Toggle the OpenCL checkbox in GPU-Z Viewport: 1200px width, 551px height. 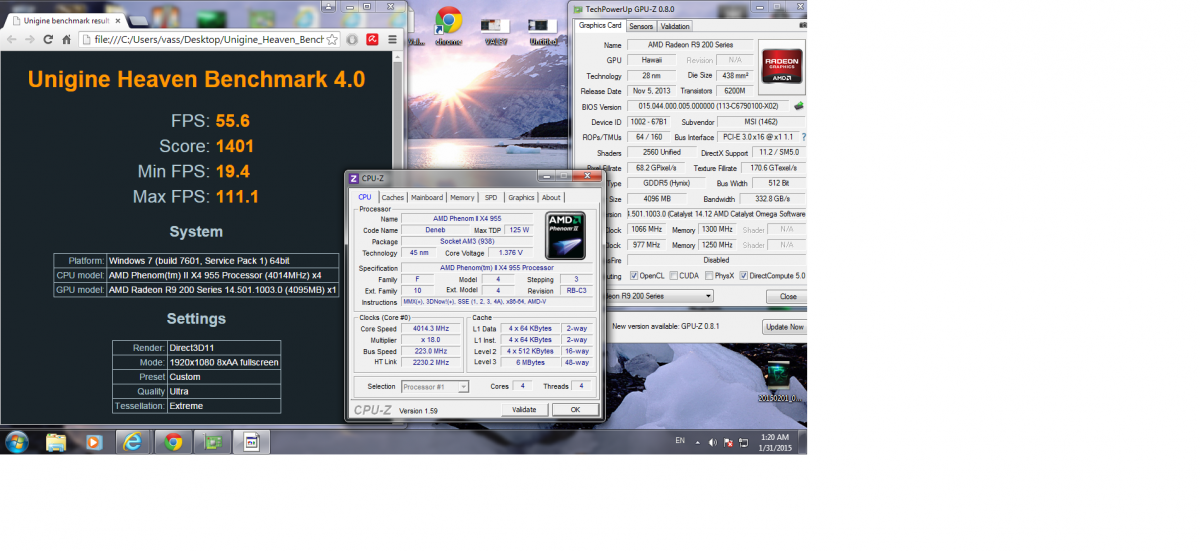(633, 276)
